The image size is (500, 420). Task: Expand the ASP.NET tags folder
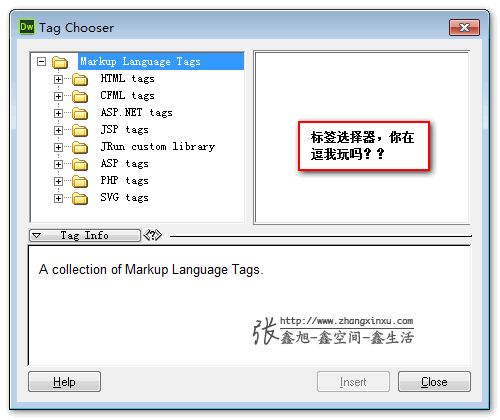tap(58, 113)
